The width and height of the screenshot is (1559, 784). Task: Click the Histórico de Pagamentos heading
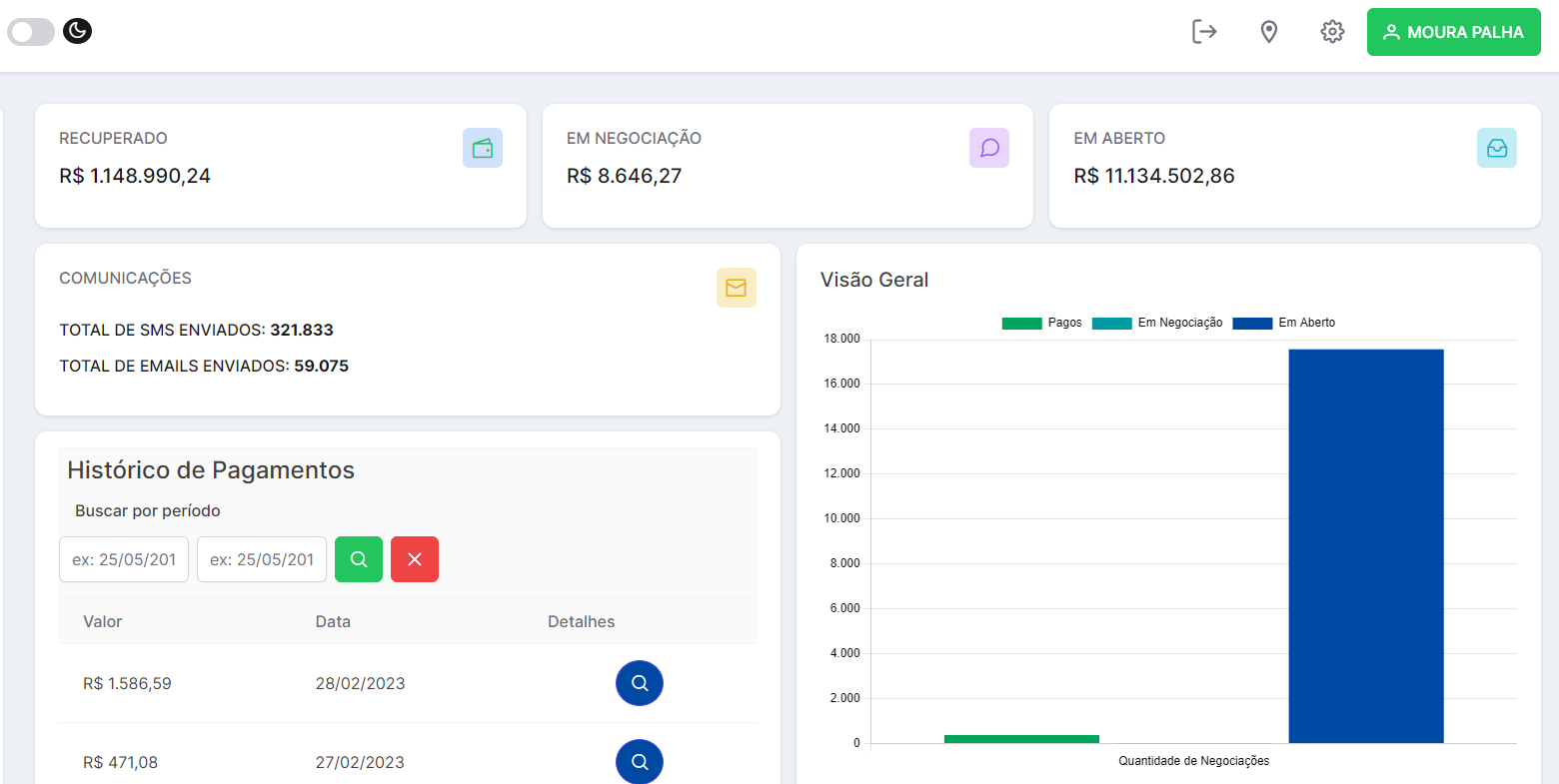(211, 470)
